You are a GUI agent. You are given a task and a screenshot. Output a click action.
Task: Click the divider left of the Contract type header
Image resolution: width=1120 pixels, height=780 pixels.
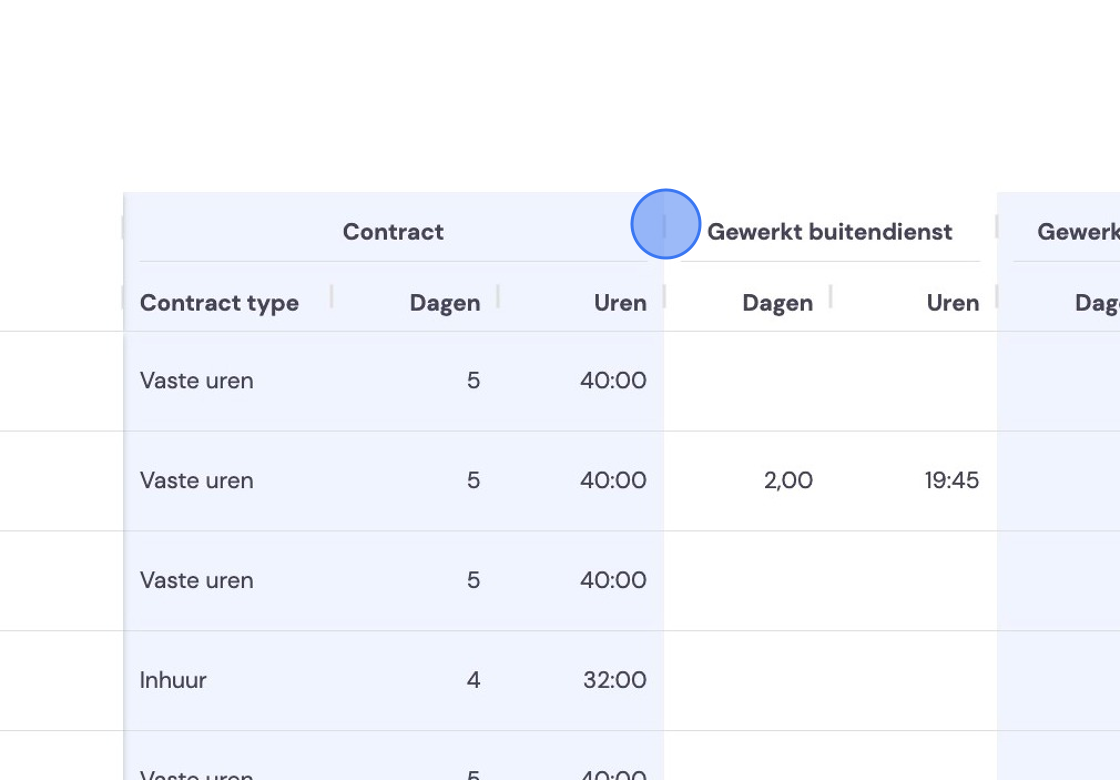click(124, 296)
